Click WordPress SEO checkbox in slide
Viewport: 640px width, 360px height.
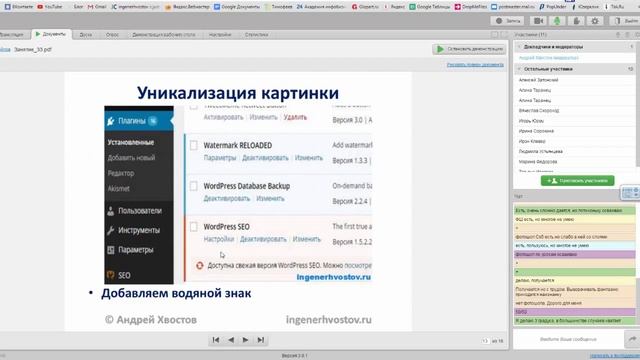point(194,227)
